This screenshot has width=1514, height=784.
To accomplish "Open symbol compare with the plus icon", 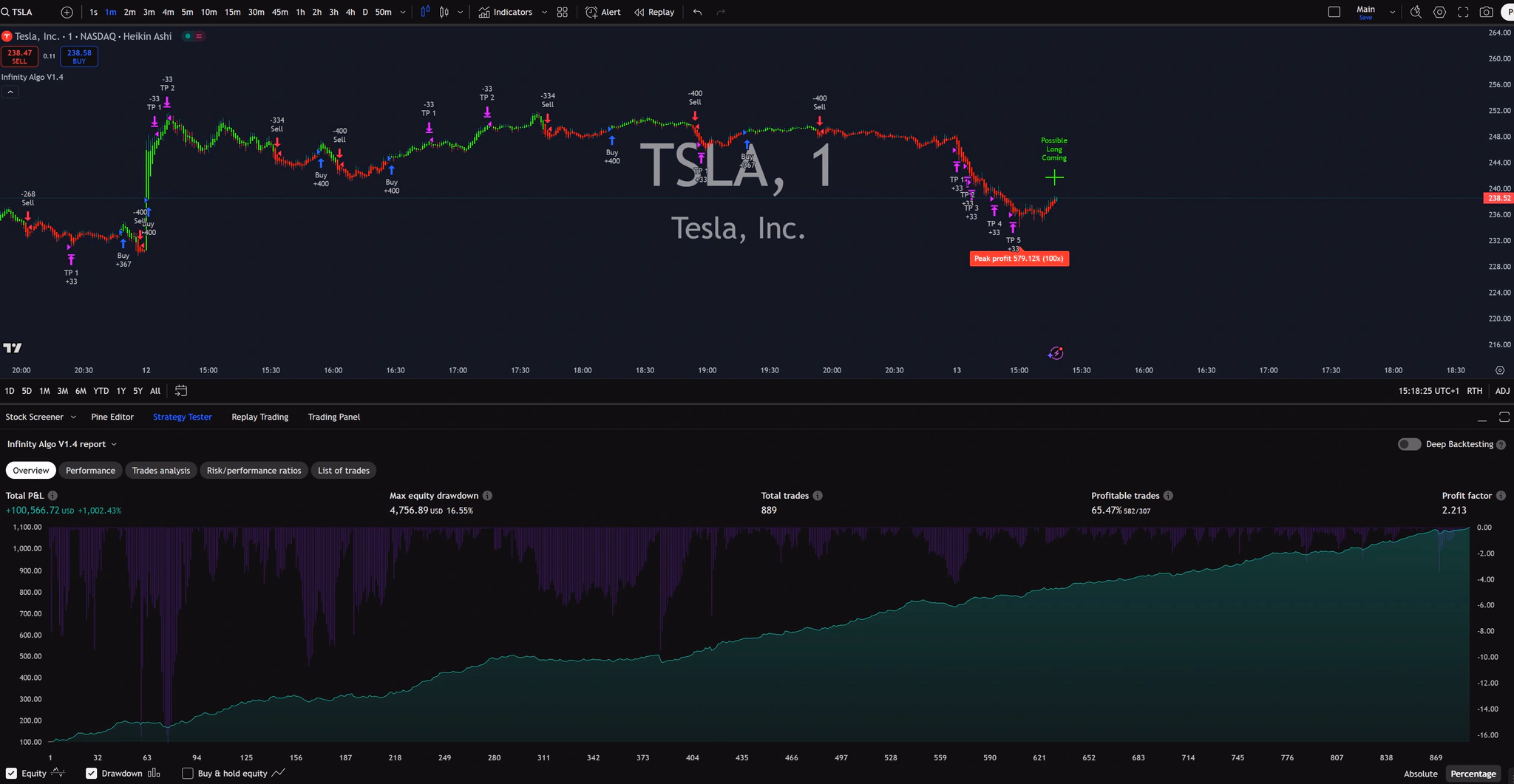I will coord(66,12).
